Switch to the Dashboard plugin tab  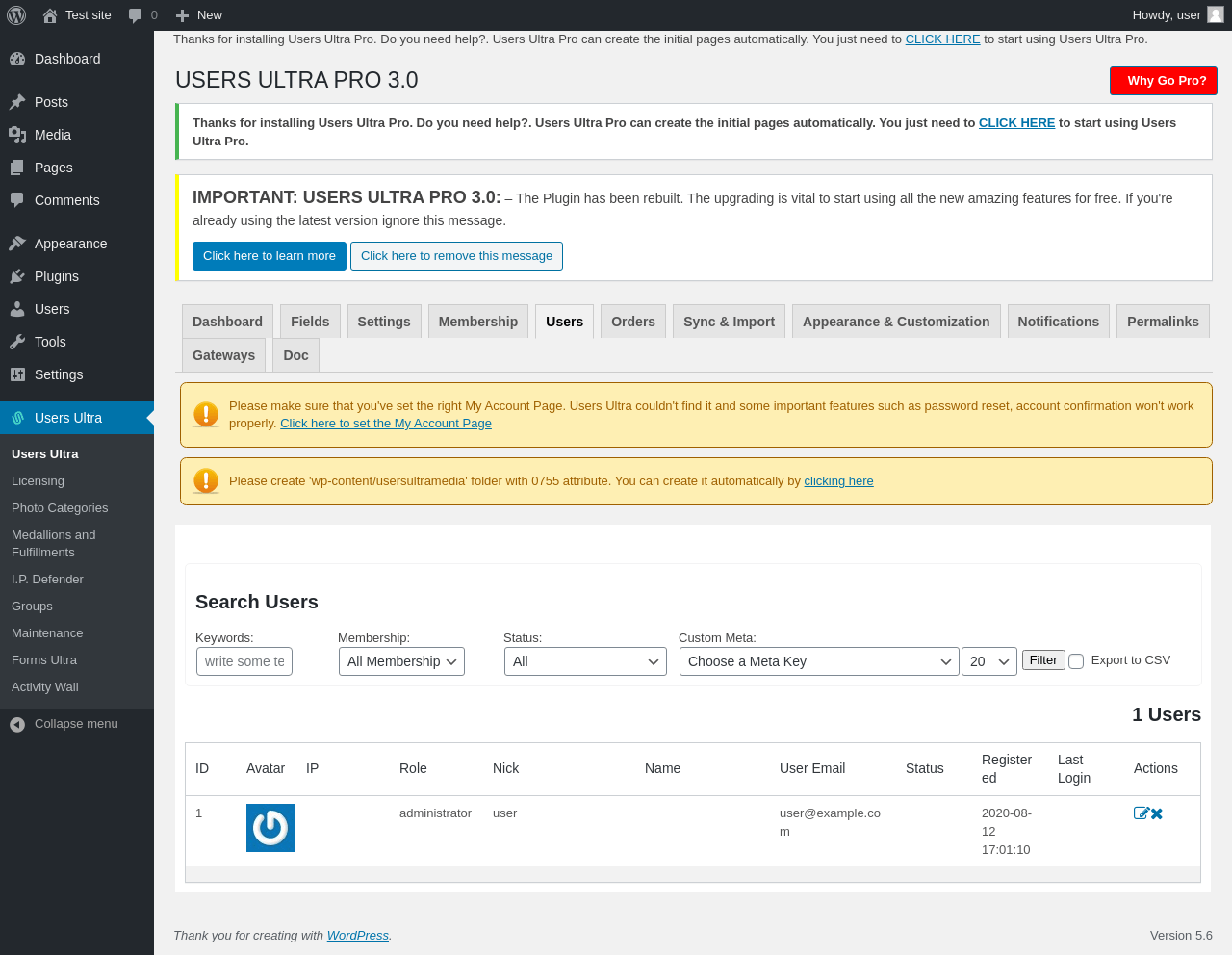click(227, 322)
